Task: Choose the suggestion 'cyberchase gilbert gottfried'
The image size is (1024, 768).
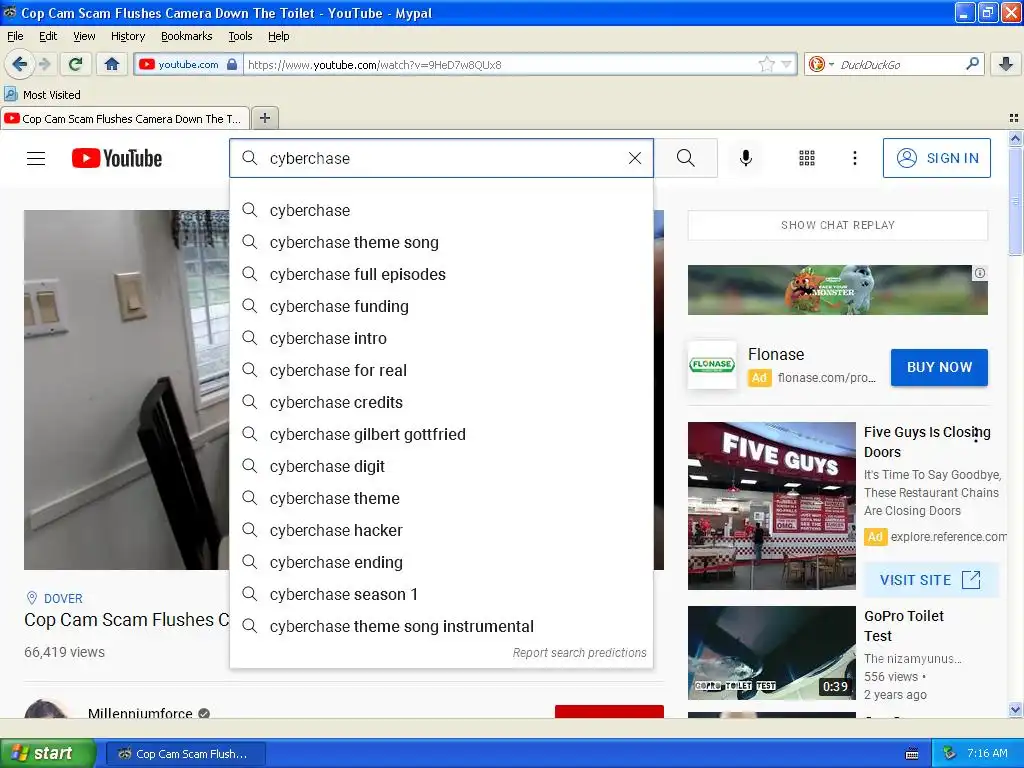Action: (x=441, y=434)
